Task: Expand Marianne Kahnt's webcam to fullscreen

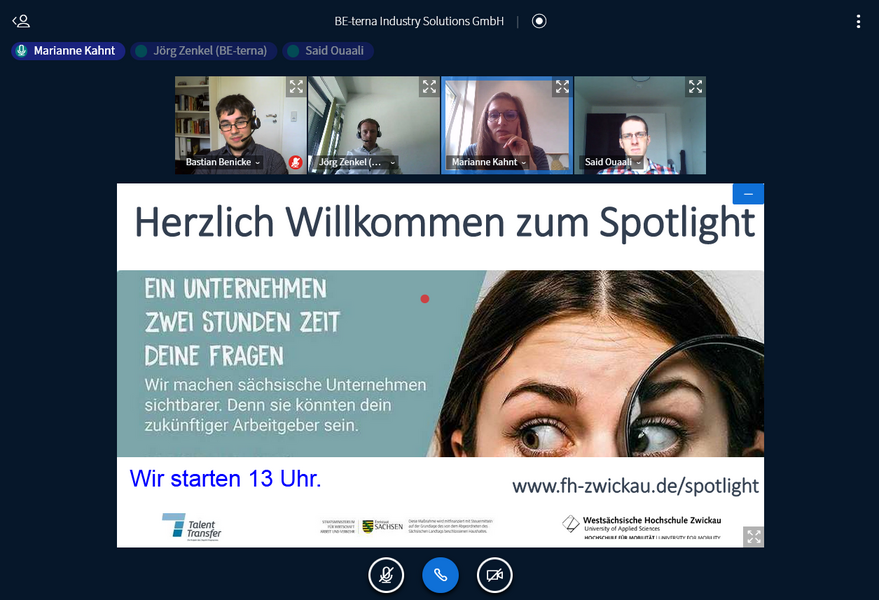Action: click(x=562, y=86)
